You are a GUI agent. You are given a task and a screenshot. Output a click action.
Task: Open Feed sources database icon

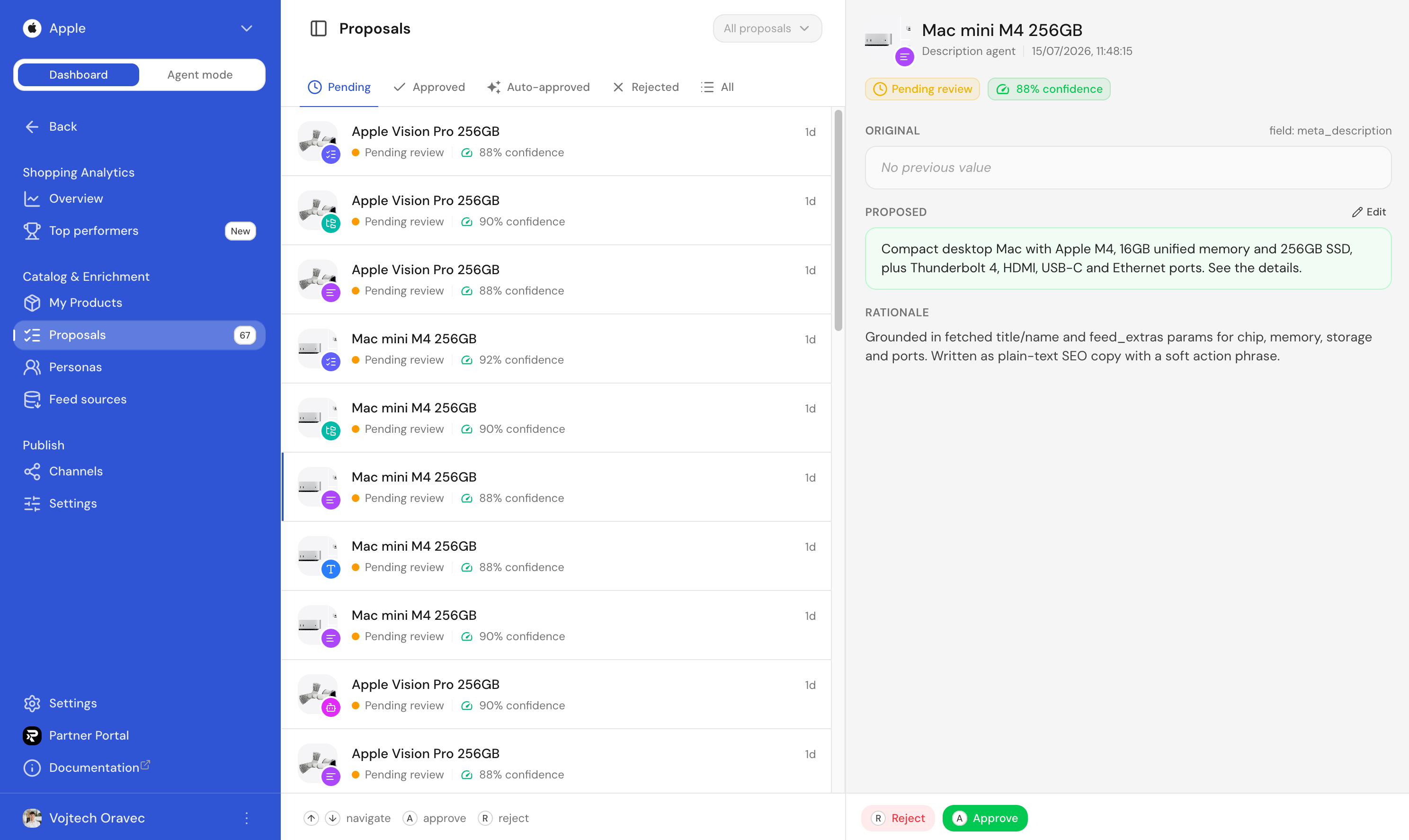tap(32, 400)
